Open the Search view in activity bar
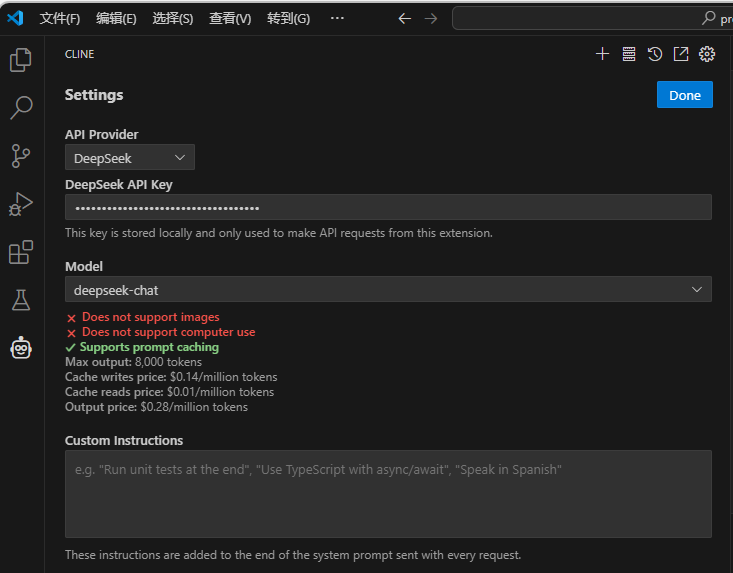Image resolution: width=733 pixels, height=573 pixels. click(21, 107)
